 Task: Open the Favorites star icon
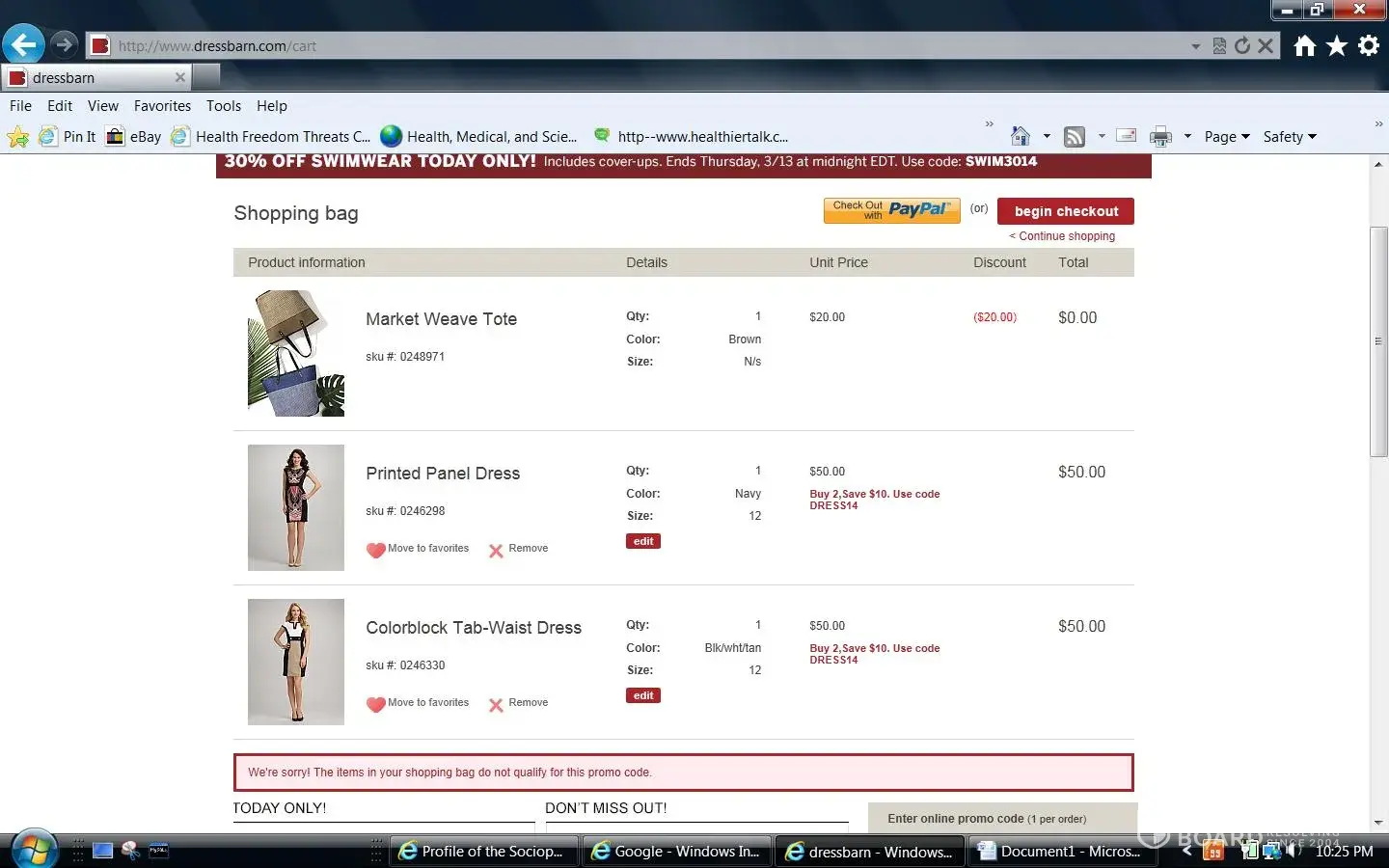[1336, 45]
